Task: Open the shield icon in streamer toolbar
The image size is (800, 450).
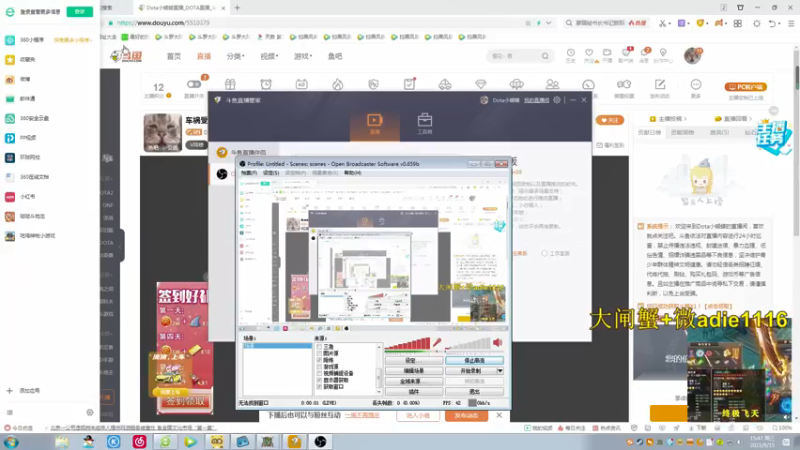Action: (373, 84)
